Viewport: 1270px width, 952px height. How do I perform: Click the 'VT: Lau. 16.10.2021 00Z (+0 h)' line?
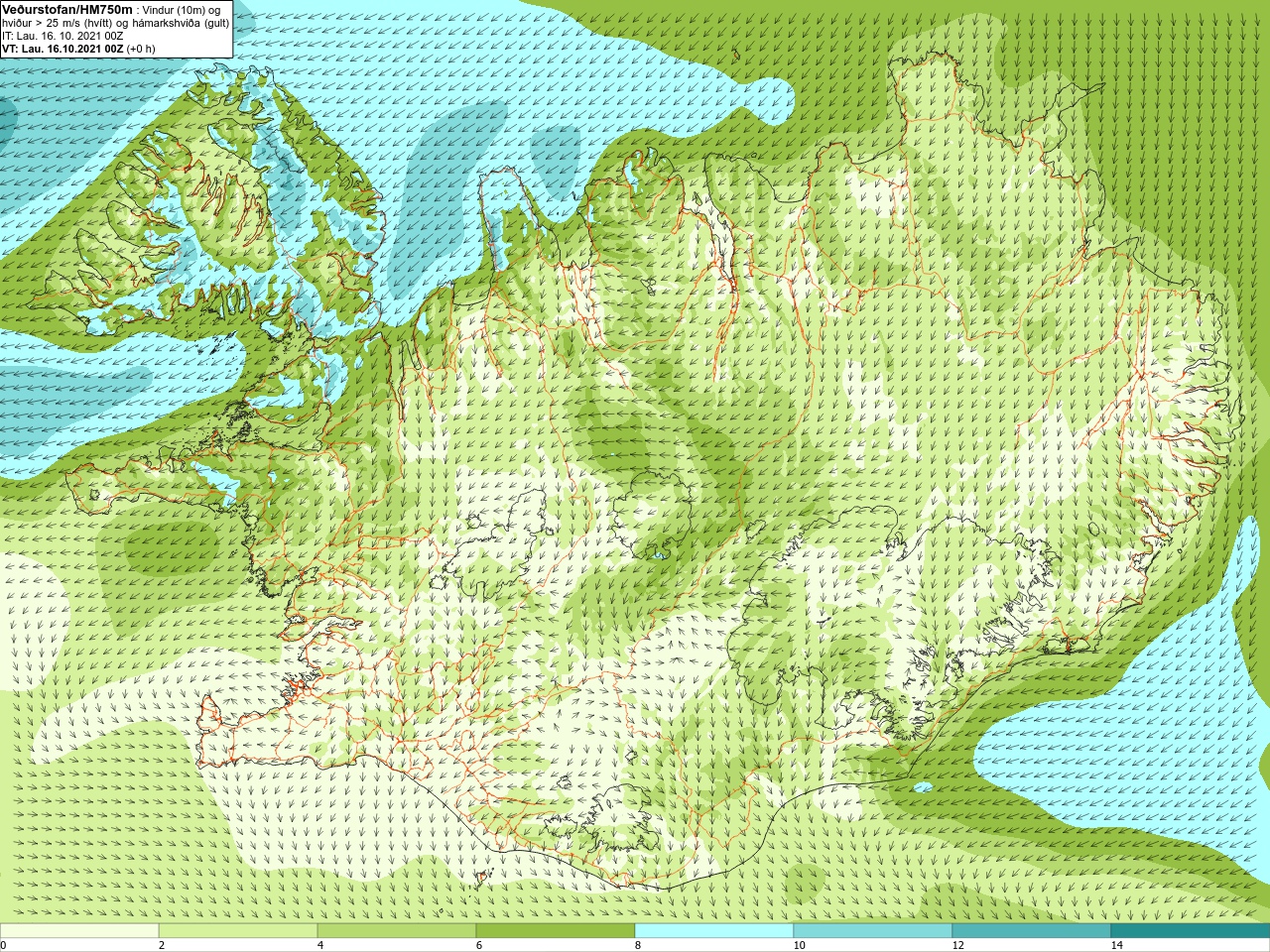click(78, 49)
